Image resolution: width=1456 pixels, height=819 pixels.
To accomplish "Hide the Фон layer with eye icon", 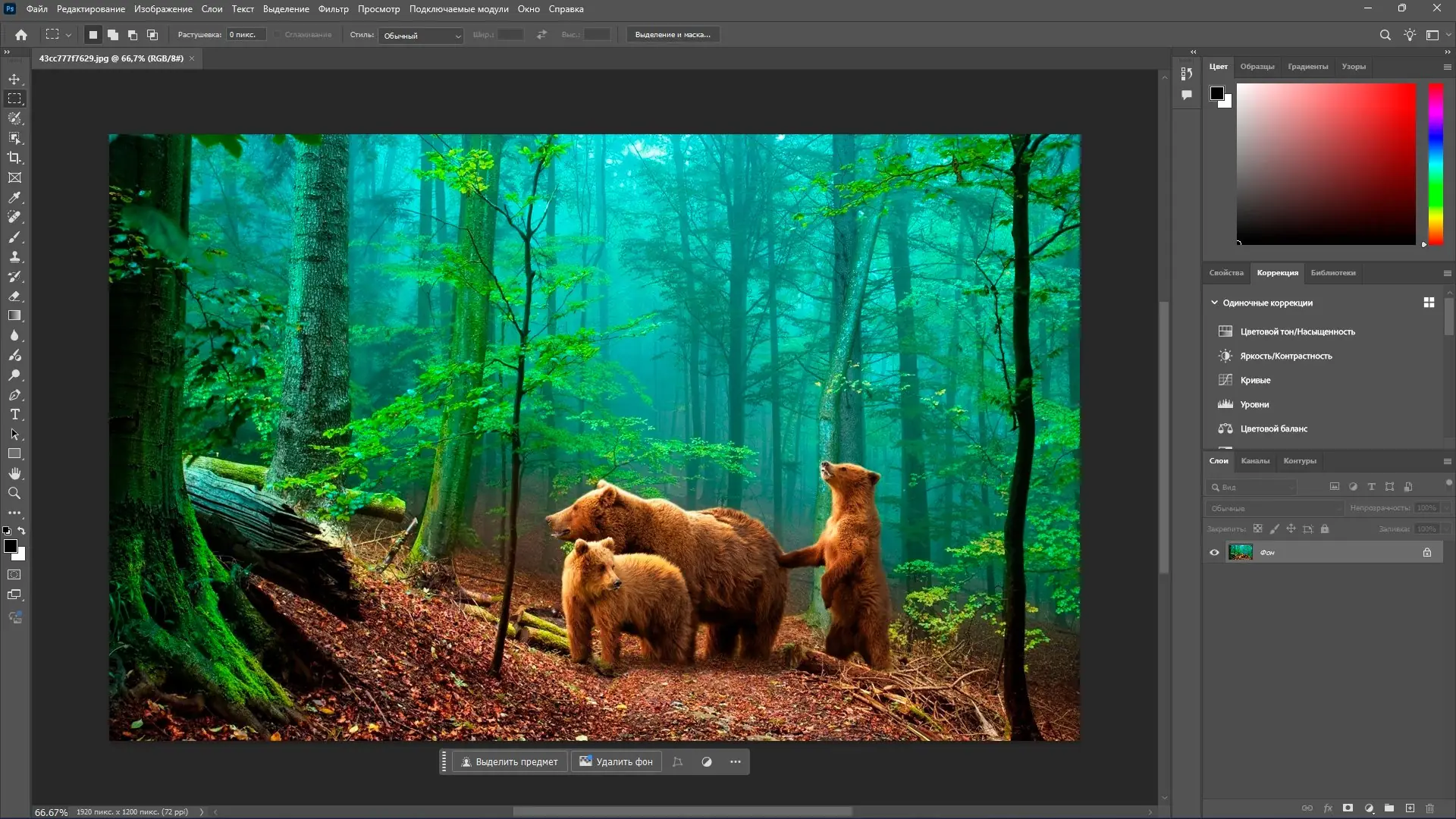I will point(1214,552).
